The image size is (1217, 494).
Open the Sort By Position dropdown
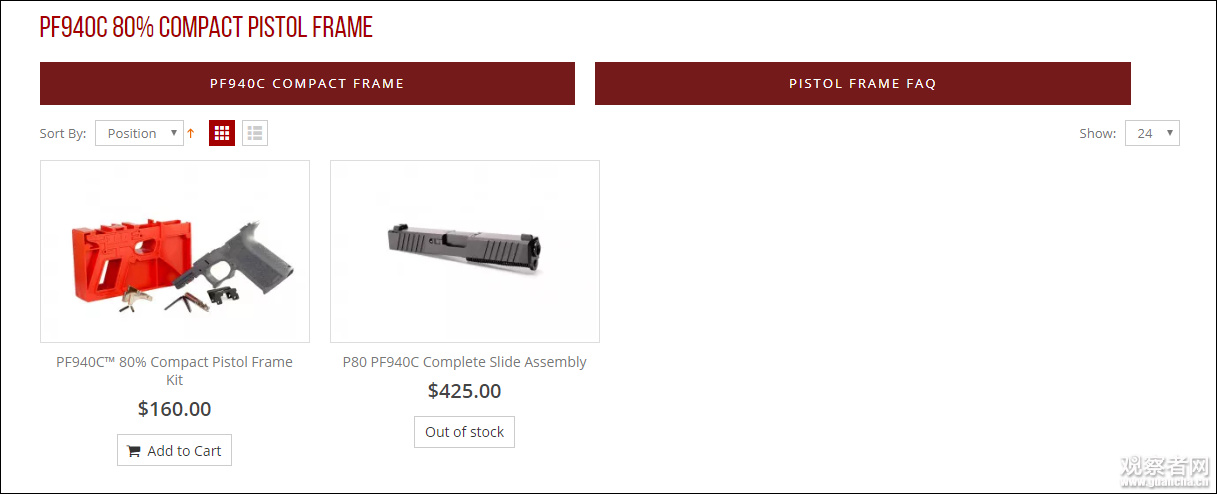point(139,133)
